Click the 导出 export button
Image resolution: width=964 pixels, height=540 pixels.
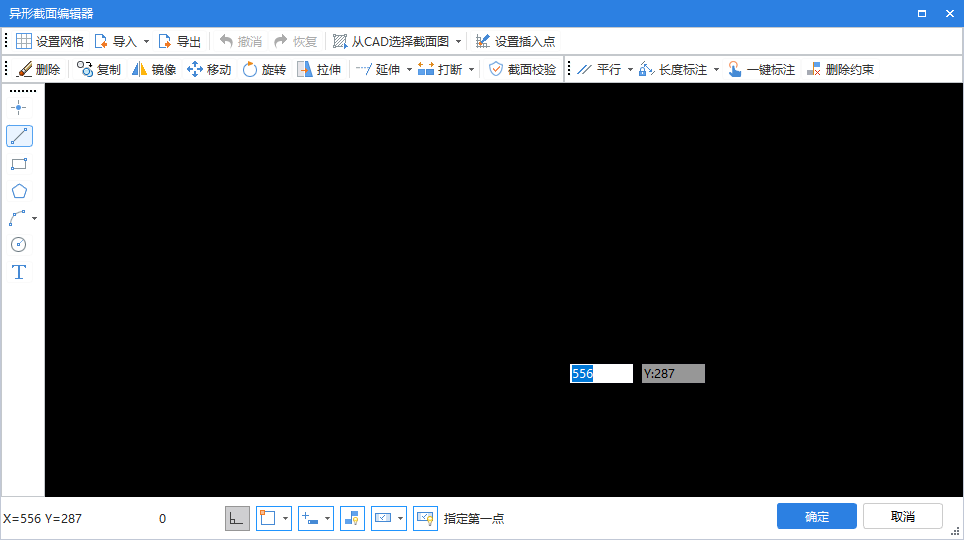pos(180,41)
